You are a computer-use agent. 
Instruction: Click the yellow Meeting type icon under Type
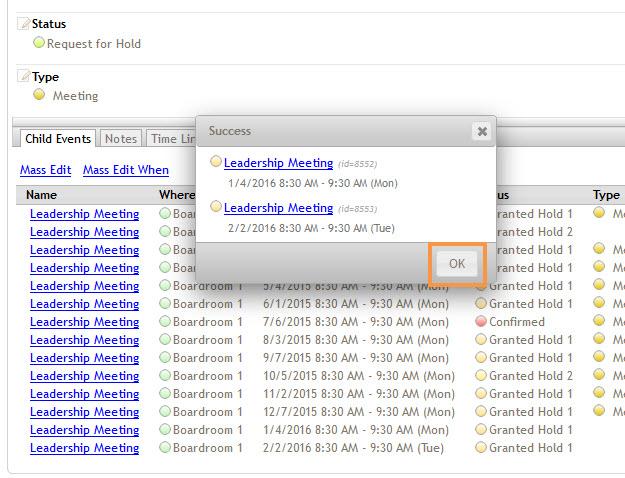pos(39,94)
